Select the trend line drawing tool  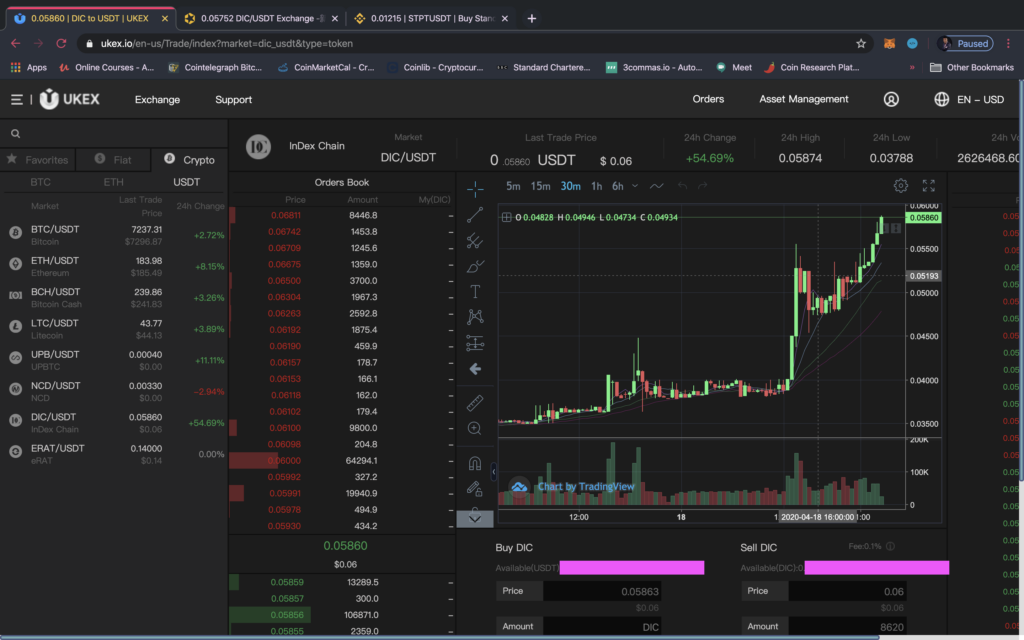coord(475,215)
